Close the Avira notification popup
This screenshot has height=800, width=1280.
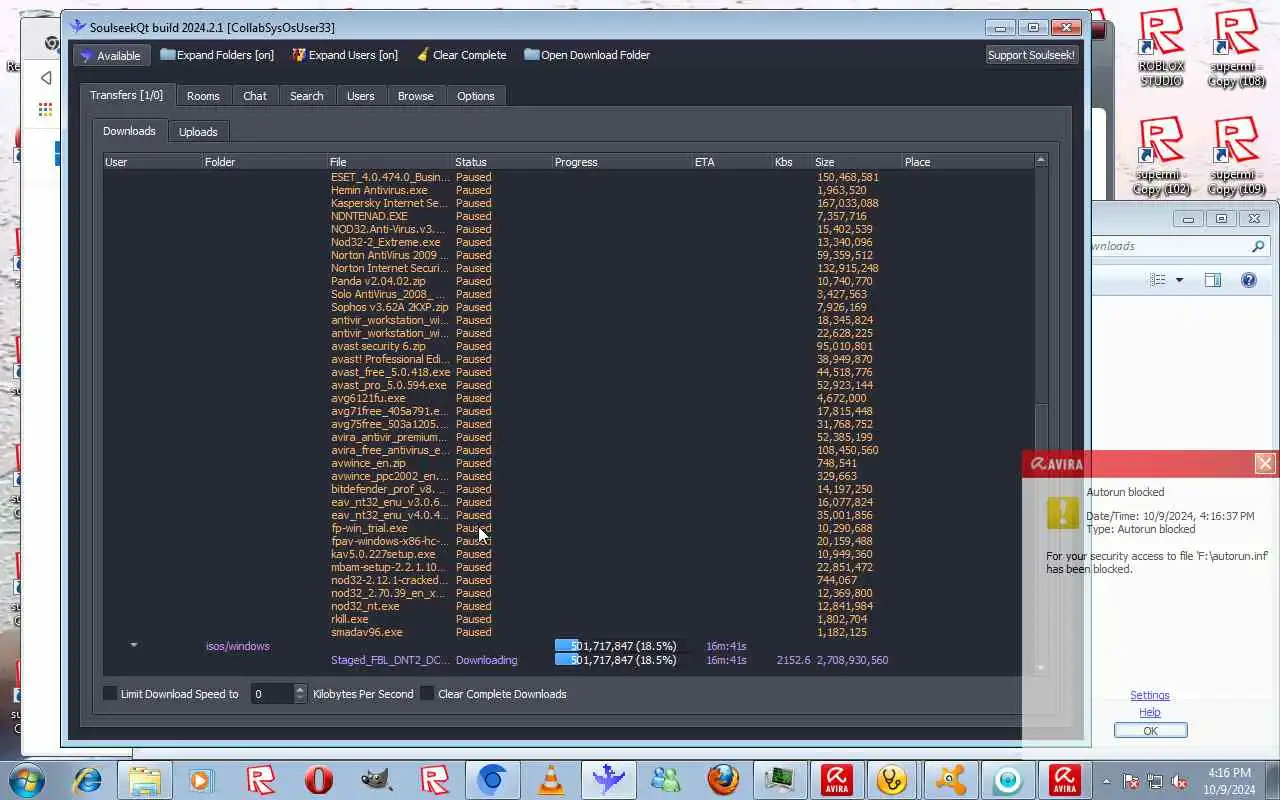pyautogui.click(x=1265, y=463)
